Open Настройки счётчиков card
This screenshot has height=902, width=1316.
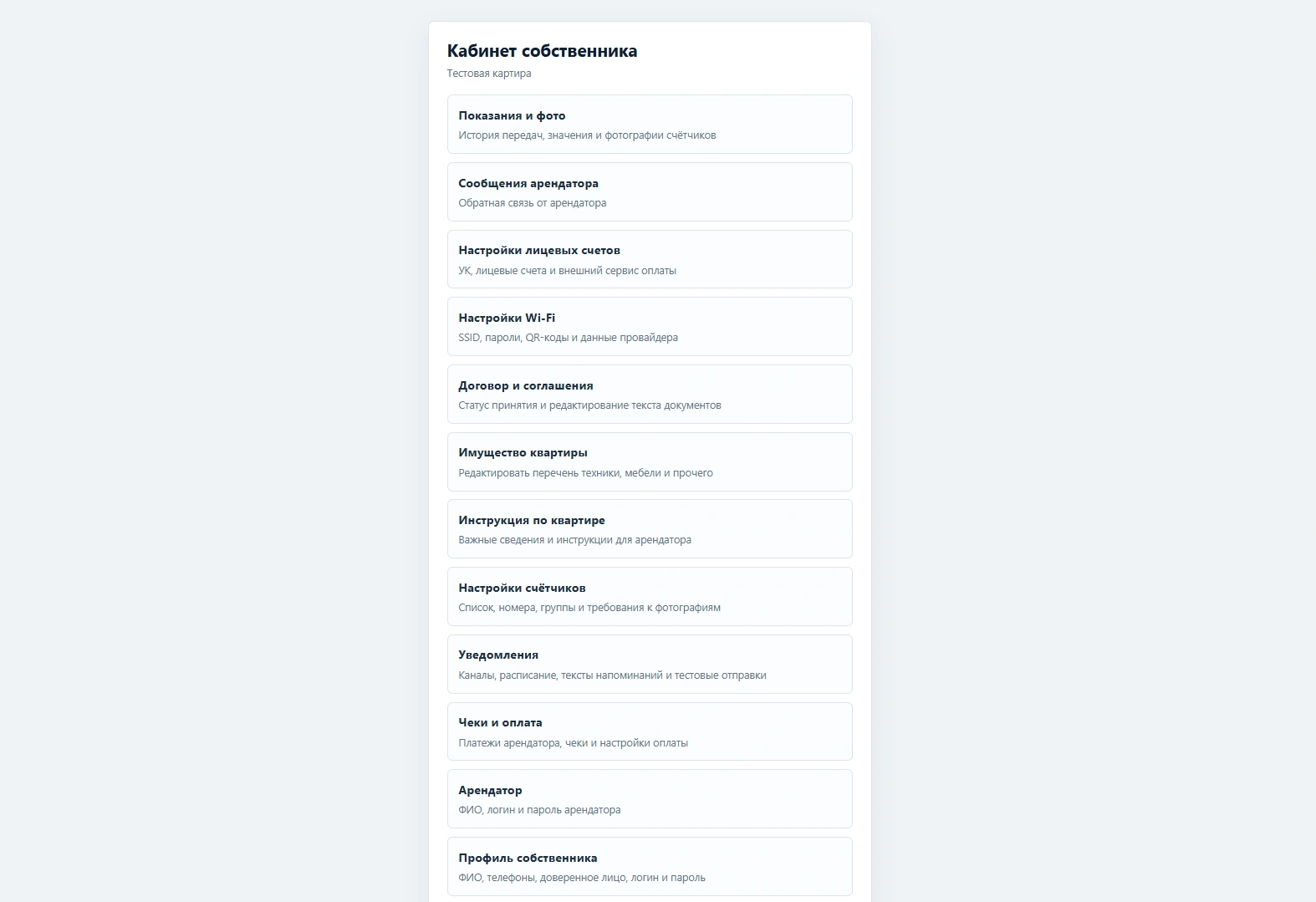tap(650, 596)
